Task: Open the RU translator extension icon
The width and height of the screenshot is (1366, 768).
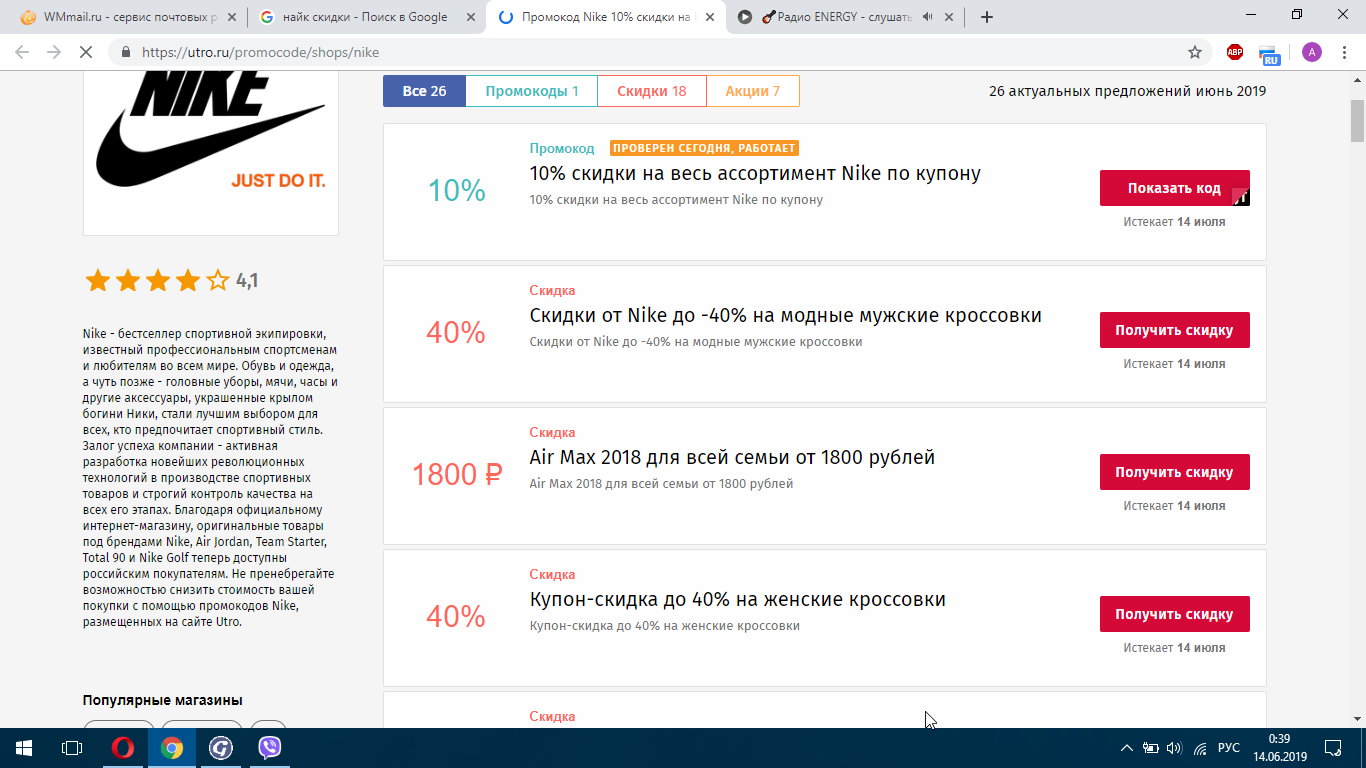Action: pyautogui.click(x=1269, y=54)
